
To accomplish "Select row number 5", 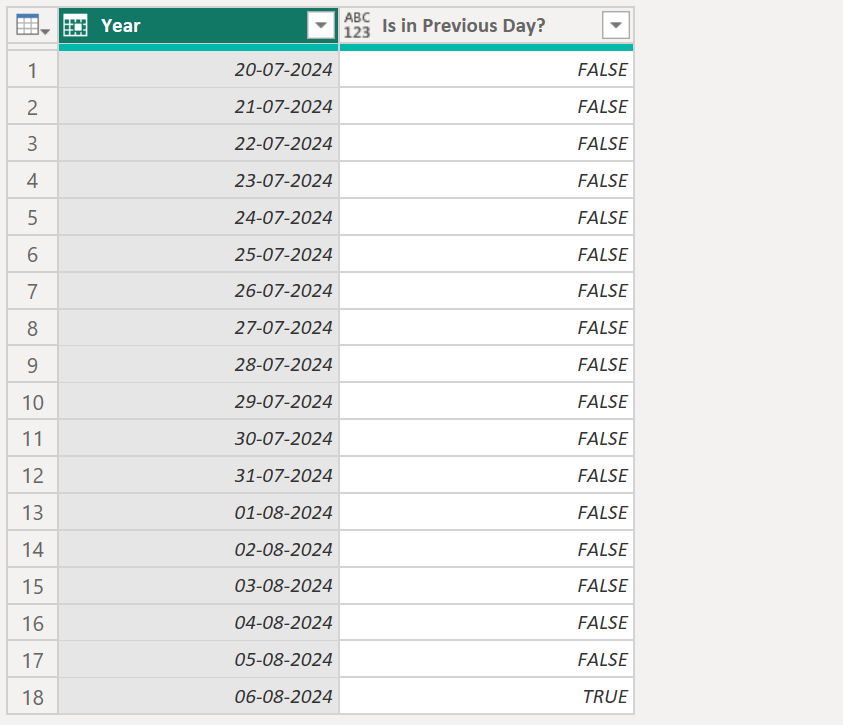I will pos(32,217).
